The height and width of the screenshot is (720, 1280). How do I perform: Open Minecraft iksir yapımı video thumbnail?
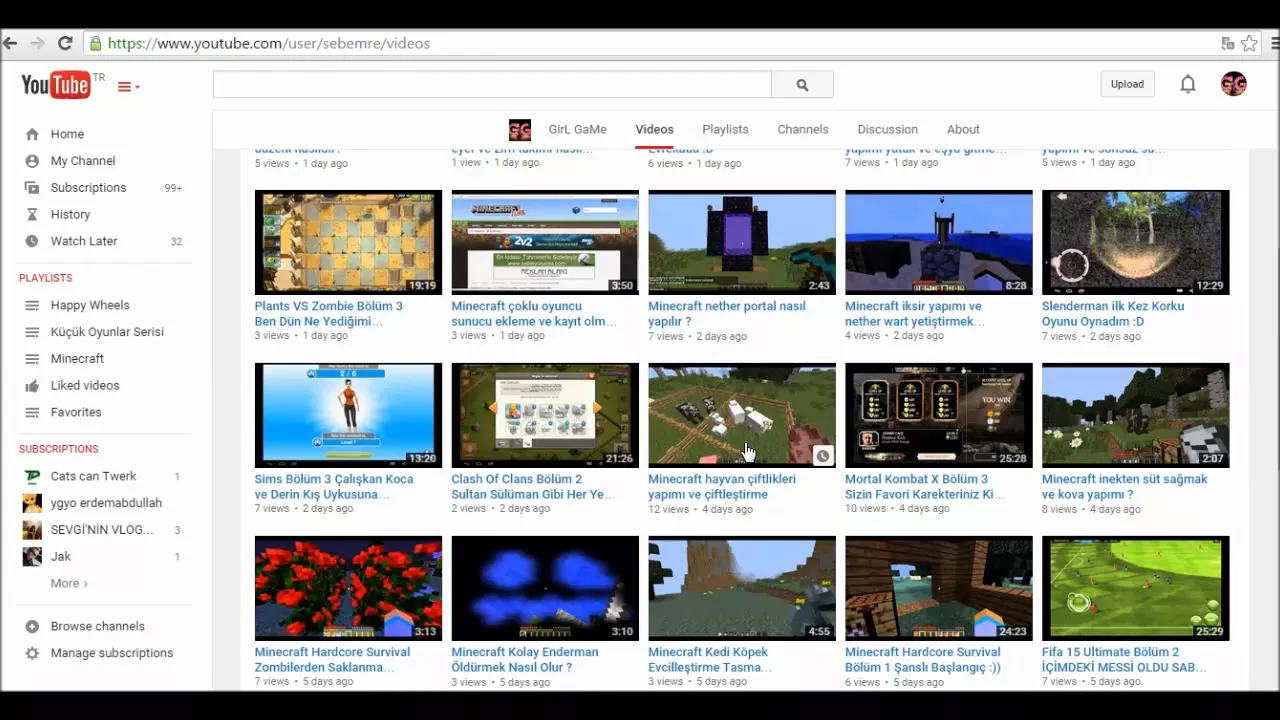[x=939, y=242]
